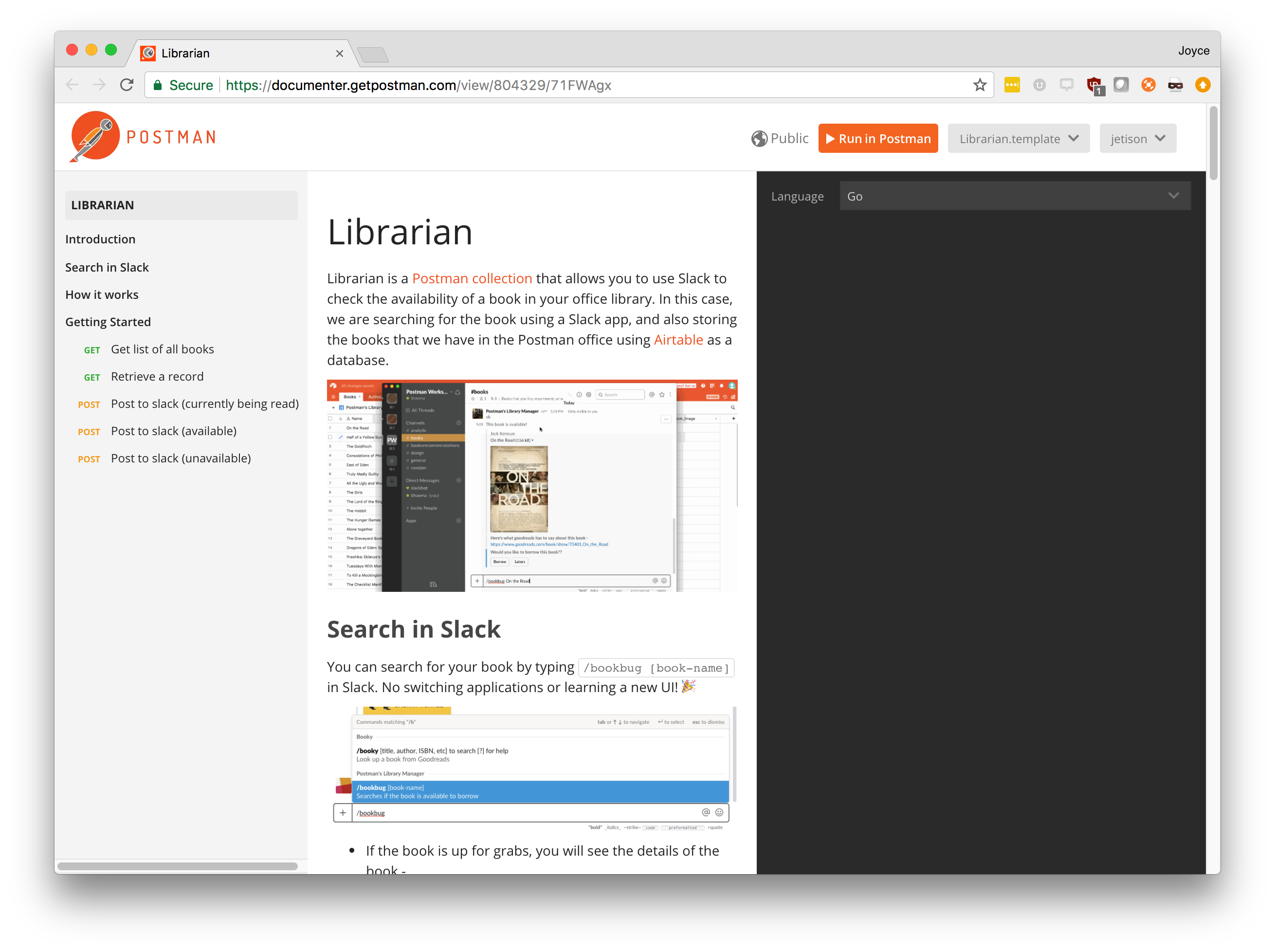Screen dimensions: 1275x952
Task: Bookmark this page with the star icon
Action: [x=980, y=85]
